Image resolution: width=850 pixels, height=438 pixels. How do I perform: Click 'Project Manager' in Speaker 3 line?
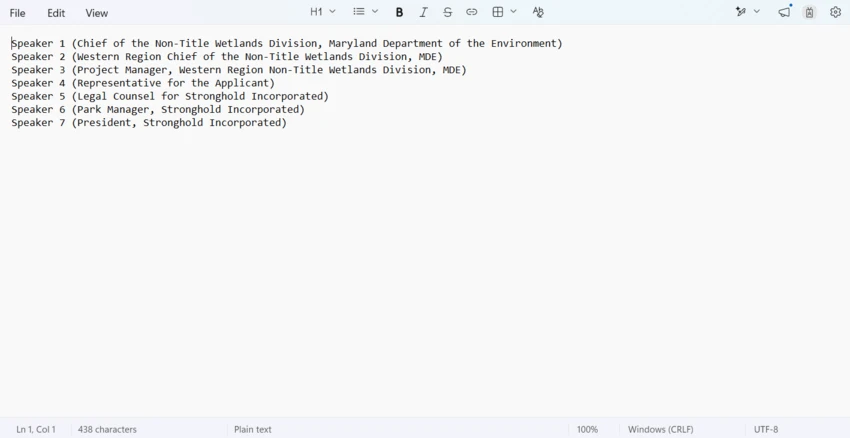coord(122,70)
